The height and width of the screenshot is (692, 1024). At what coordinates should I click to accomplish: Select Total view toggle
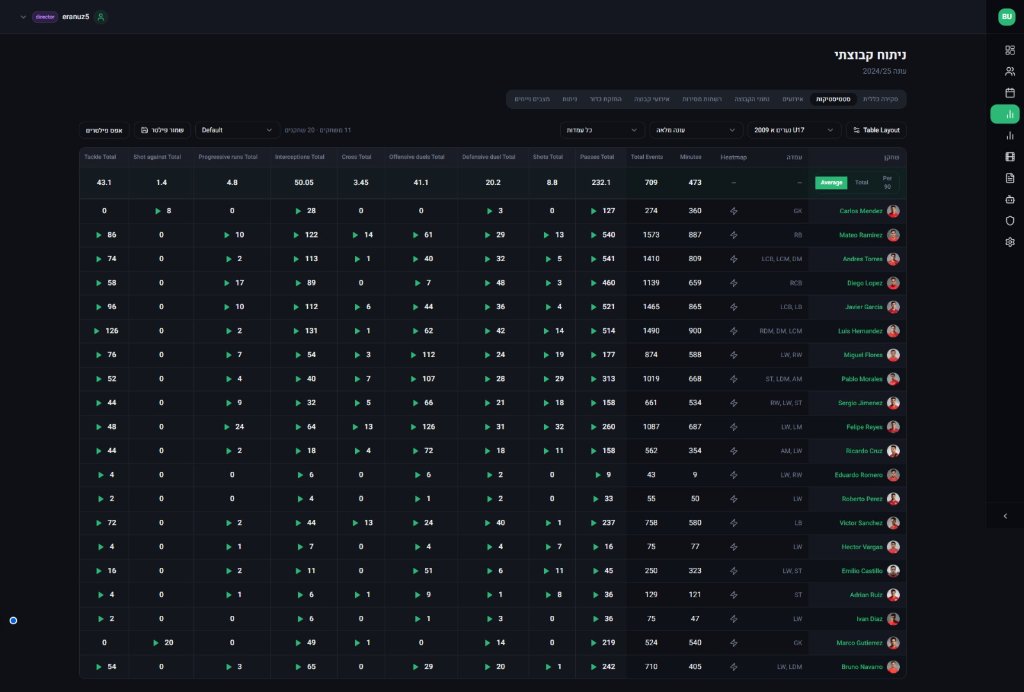point(861,183)
